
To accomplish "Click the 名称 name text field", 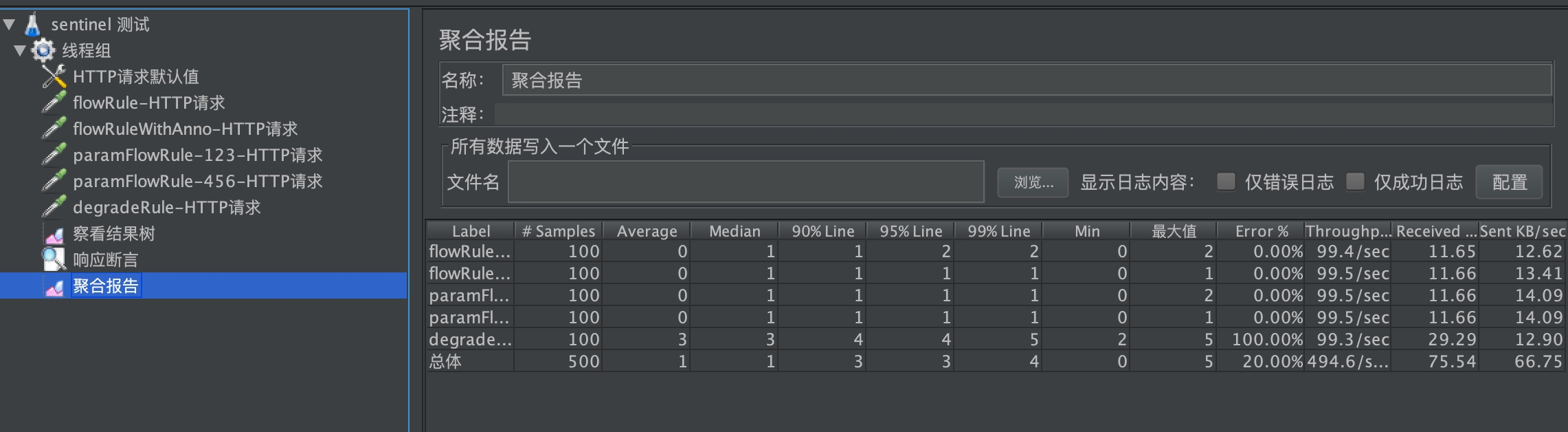I will click(1027, 80).
